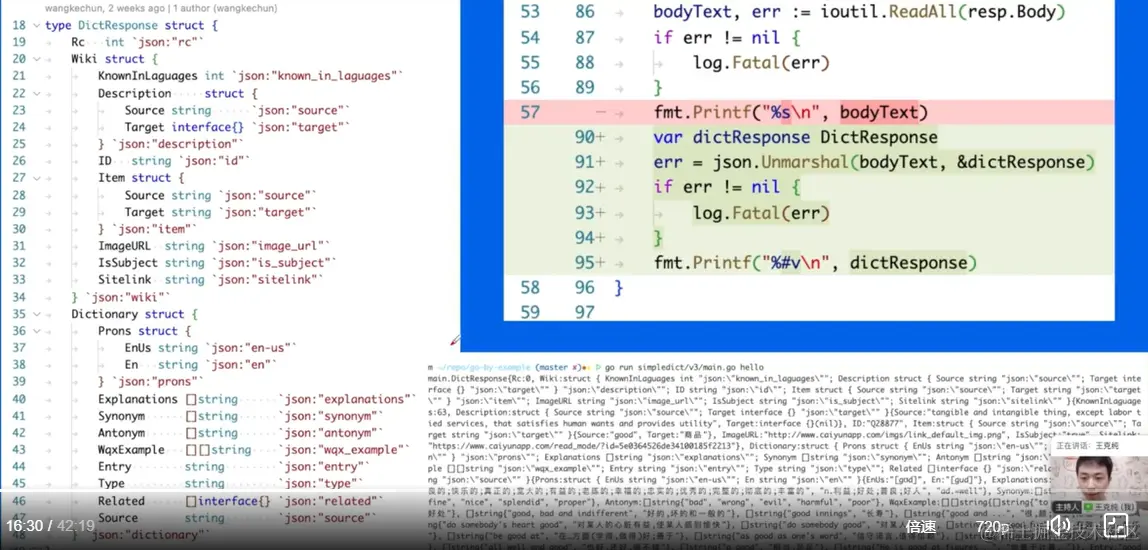The height and width of the screenshot is (550, 1148).
Task: Collapse the Item struct fold at line 27
Action: [36, 178]
